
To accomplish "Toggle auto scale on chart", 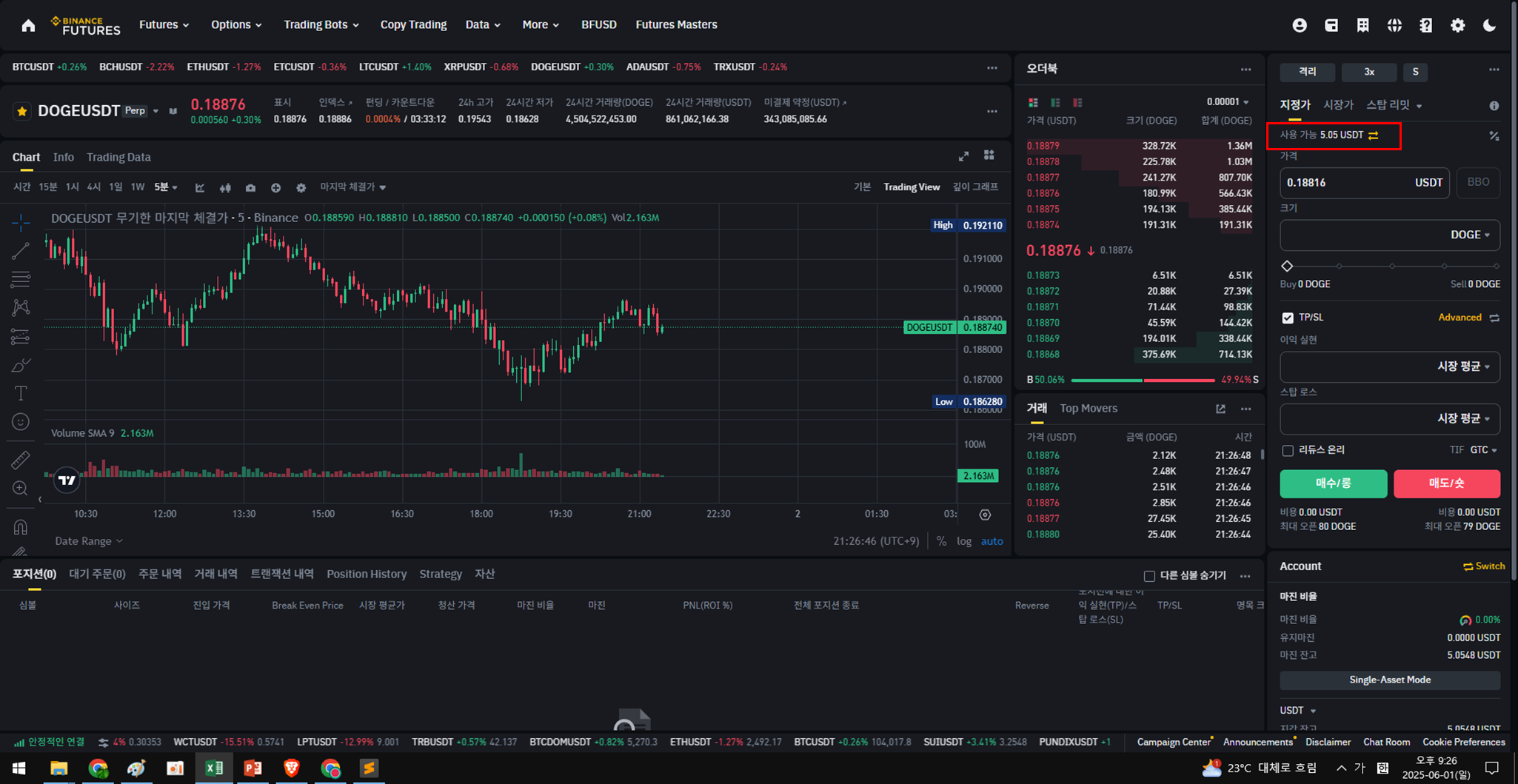I will [992, 541].
